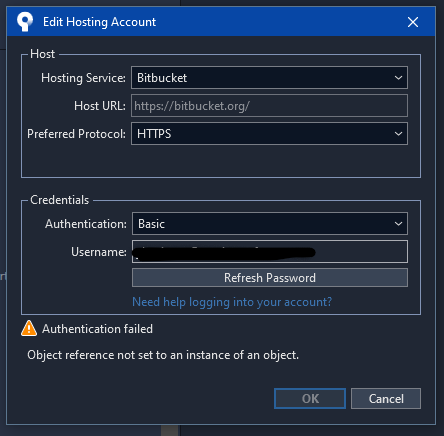Open the Authentication dropdown showing Basic

coord(270,223)
